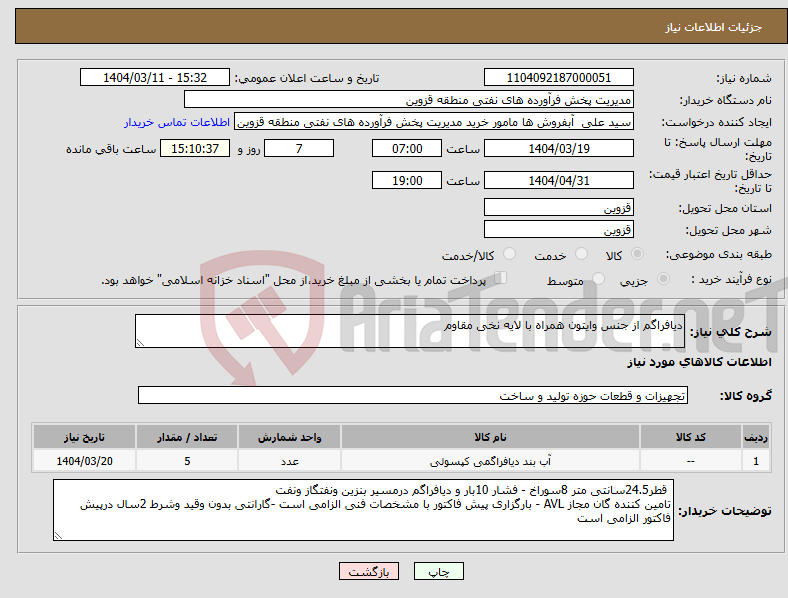Screen dimensions: 788x598
Task: Click the remaining time field 15:10:37
Action: coord(195,148)
